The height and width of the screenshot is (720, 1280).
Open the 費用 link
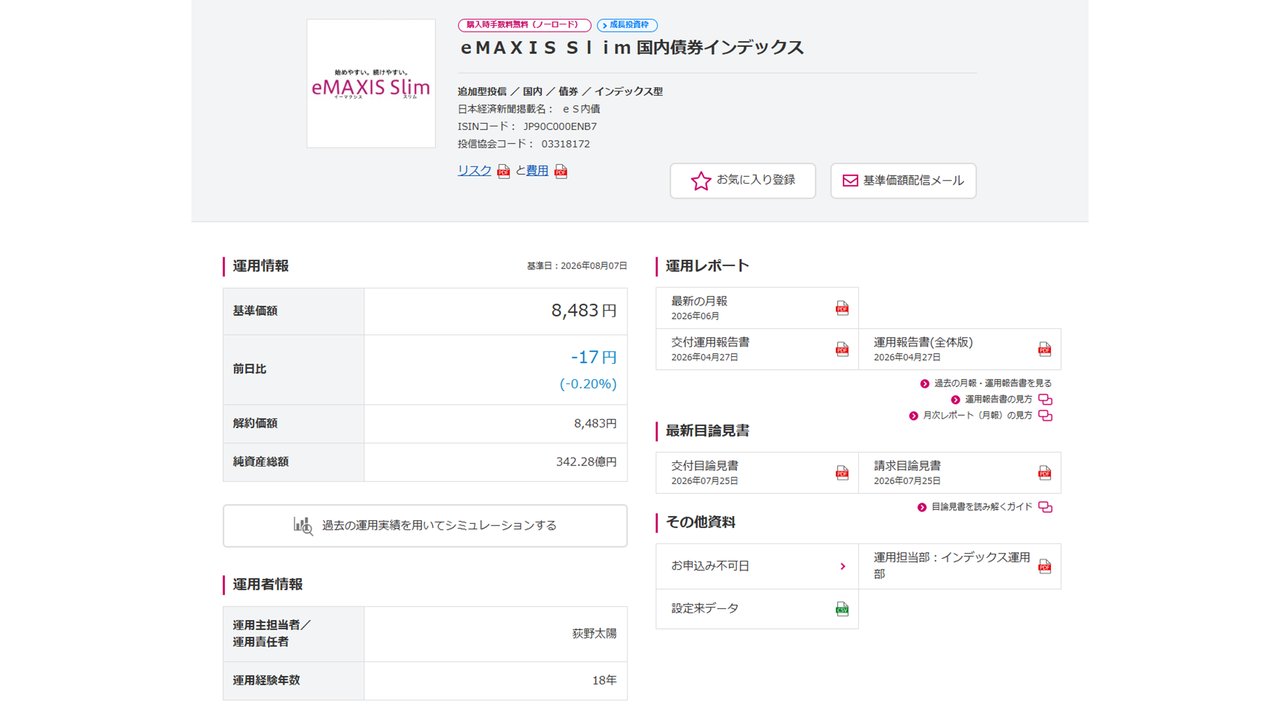click(x=538, y=171)
